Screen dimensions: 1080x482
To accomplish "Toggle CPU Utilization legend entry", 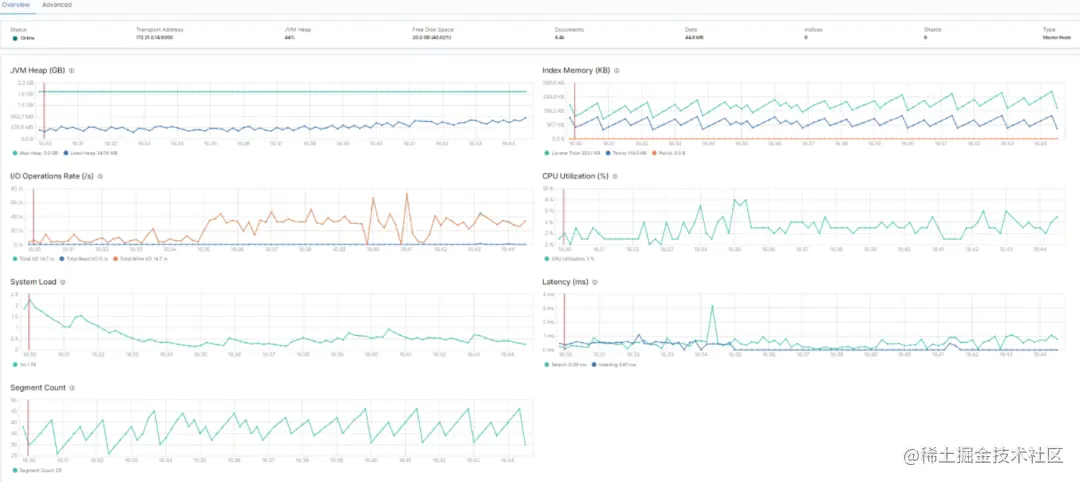I will pyautogui.click(x=570, y=259).
